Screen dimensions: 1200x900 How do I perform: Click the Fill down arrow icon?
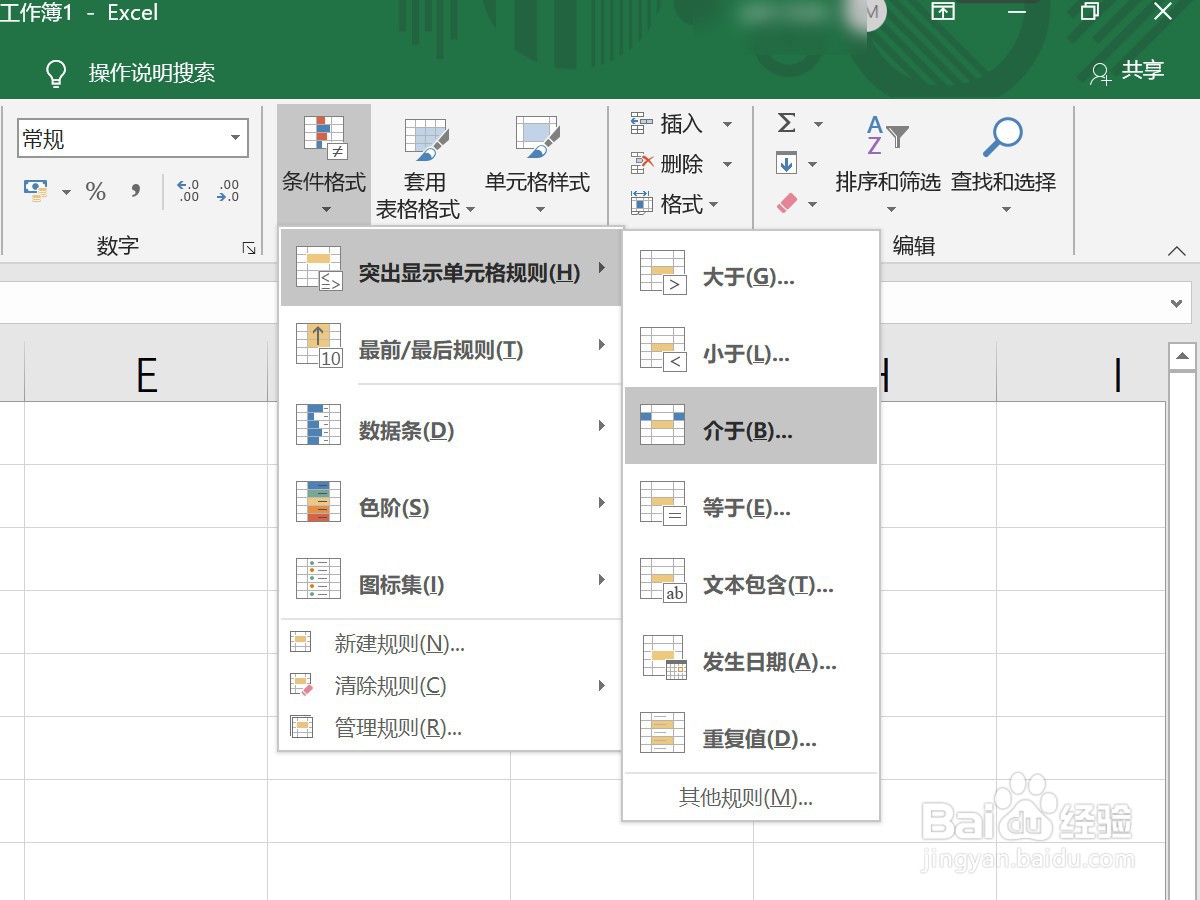click(787, 163)
